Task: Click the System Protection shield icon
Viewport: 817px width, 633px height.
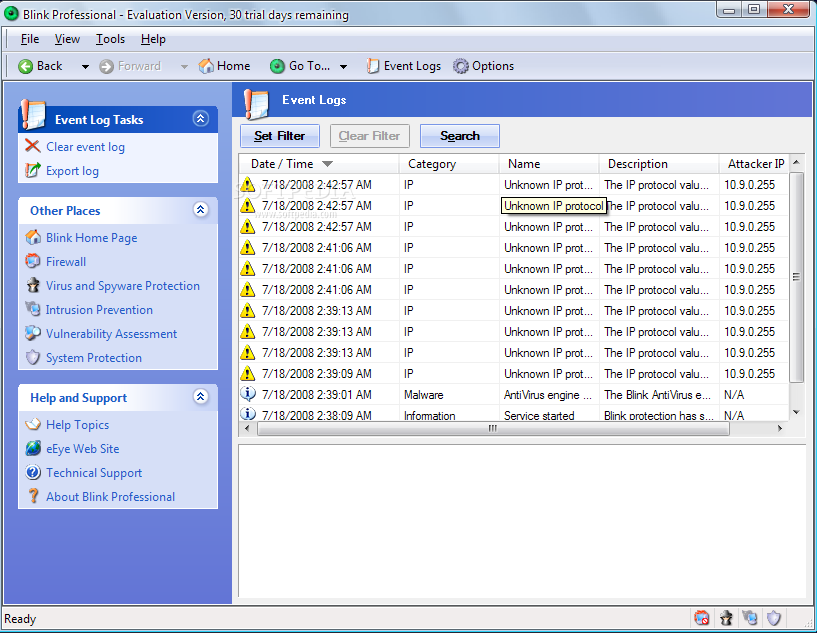Action: pos(33,357)
